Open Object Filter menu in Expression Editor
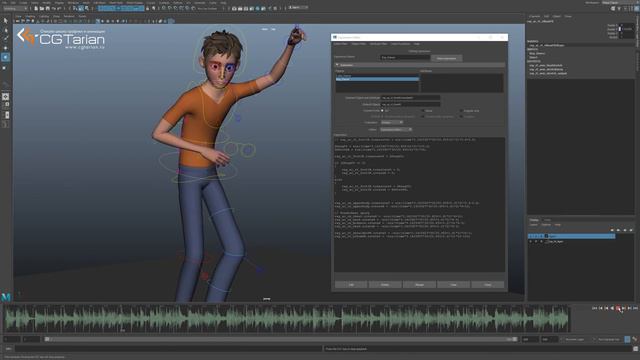The height and width of the screenshot is (360, 640). pyautogui.click(x=359, y=44)
